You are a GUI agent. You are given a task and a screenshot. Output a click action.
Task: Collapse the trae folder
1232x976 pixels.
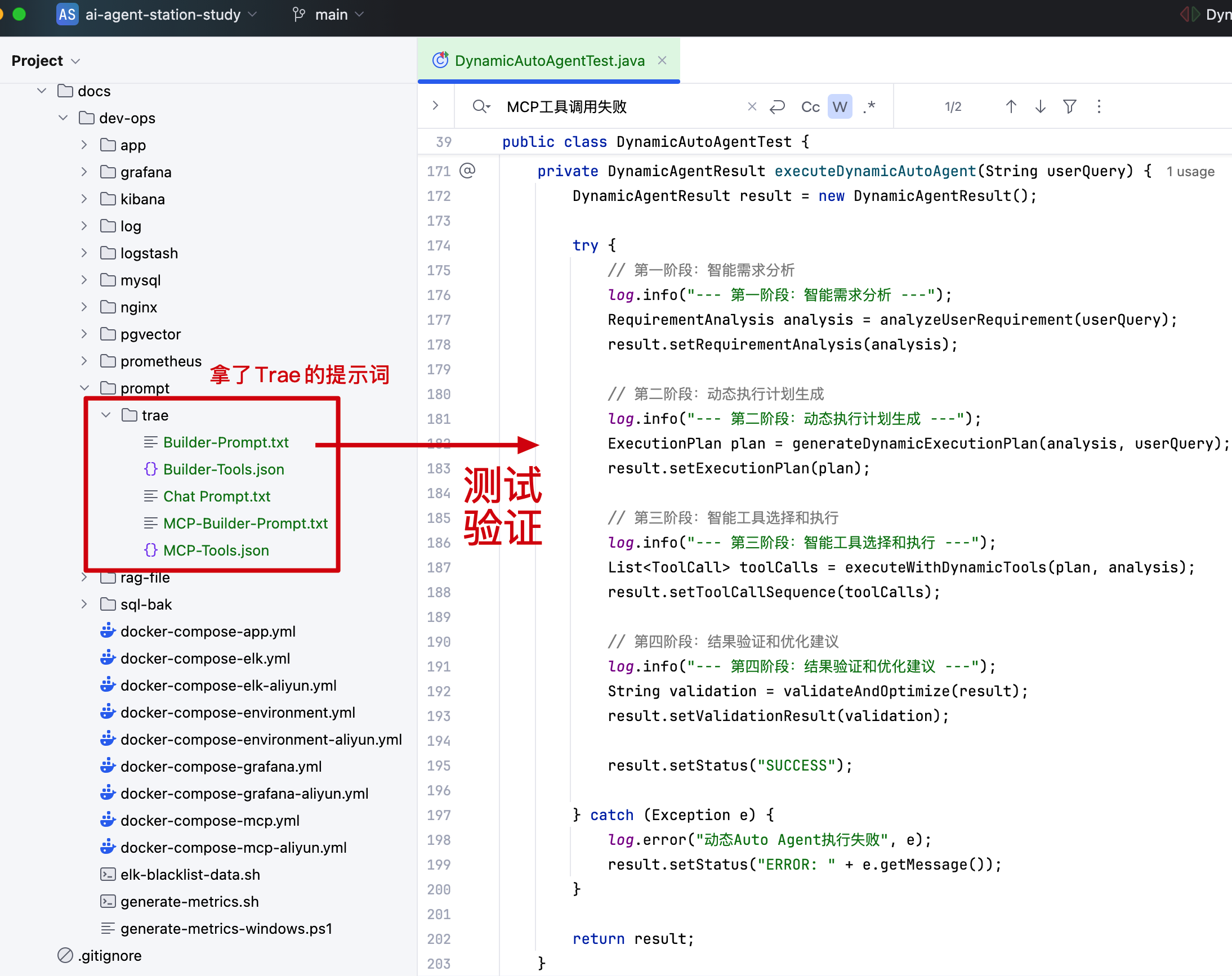pyautogui.click(x=106, y=415)
